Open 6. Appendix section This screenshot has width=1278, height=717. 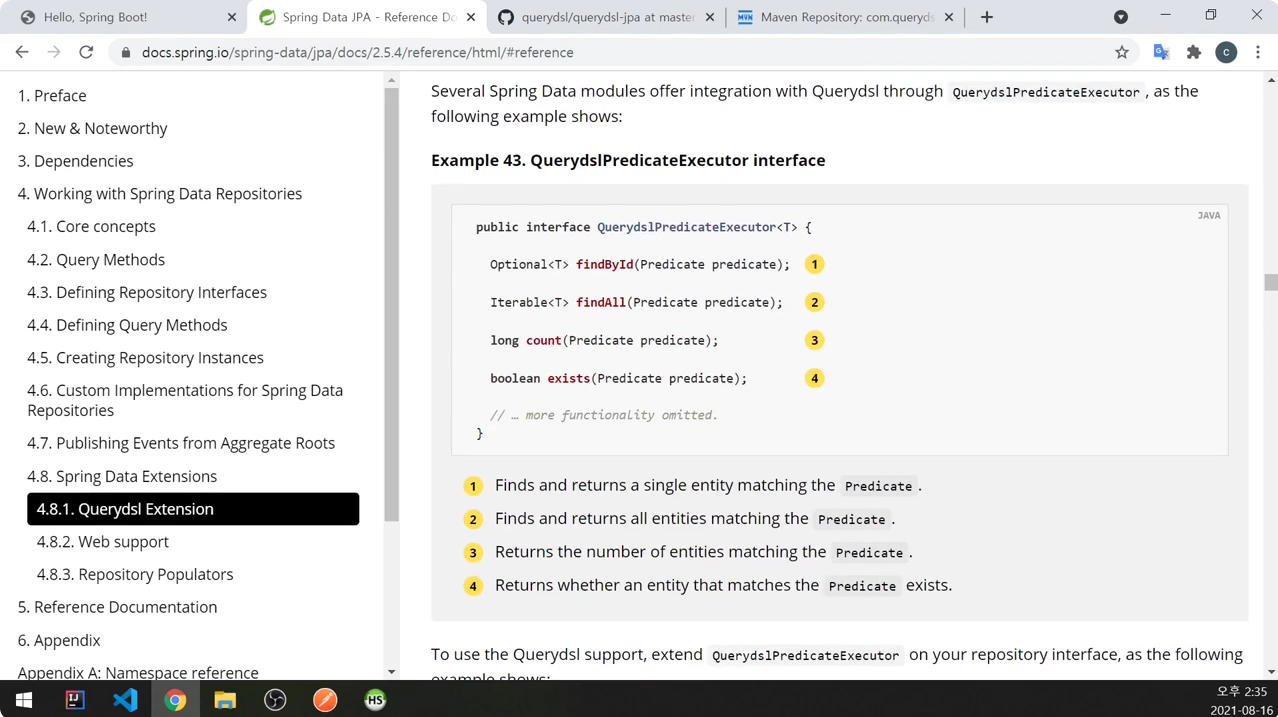coord(59,641)
